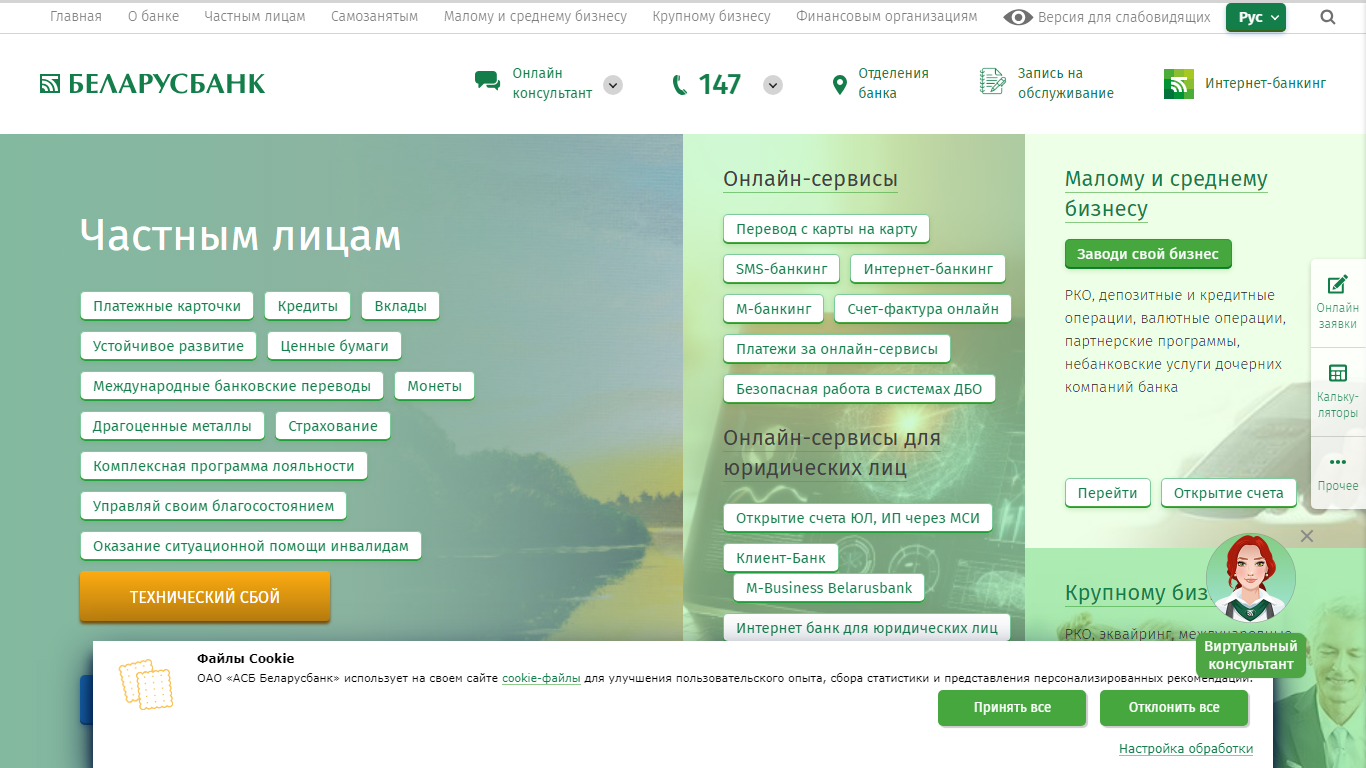The width and height of the screenshot is (1366, 768).
Task: Click the Клиент-Банк button
Action: (782, 558)
